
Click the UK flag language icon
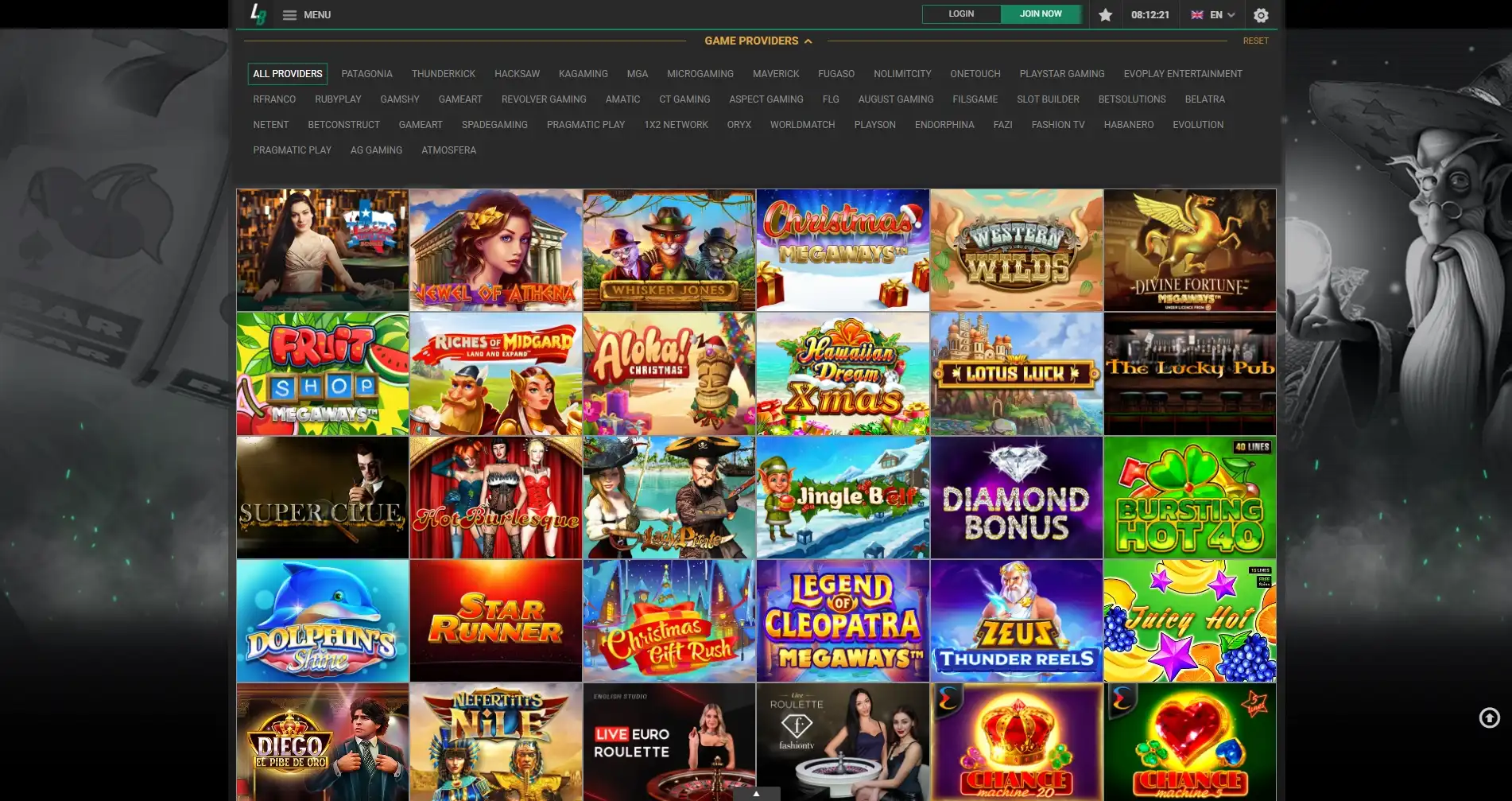(1196, 15)
